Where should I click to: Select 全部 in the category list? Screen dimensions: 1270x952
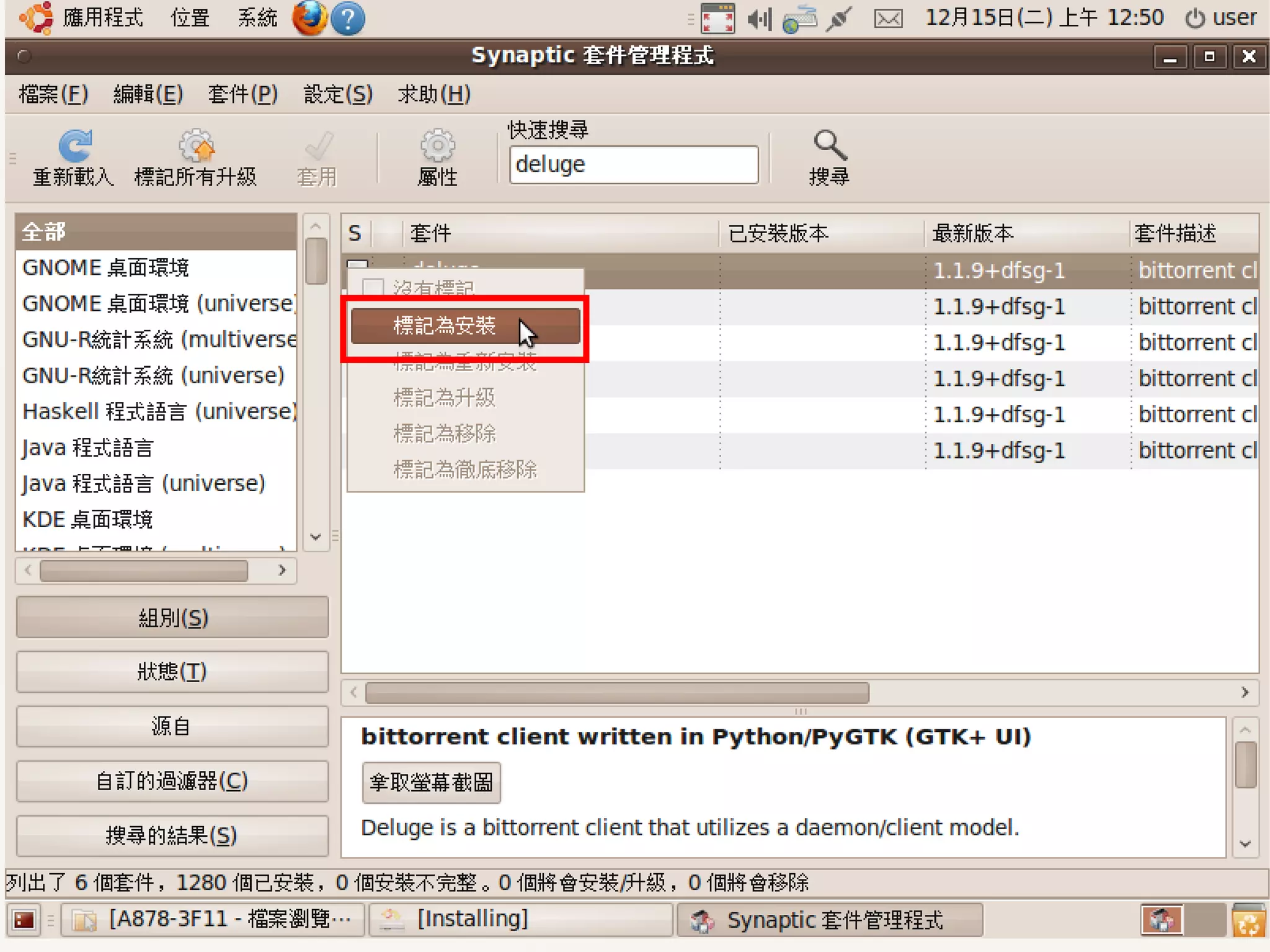[156, 232]
